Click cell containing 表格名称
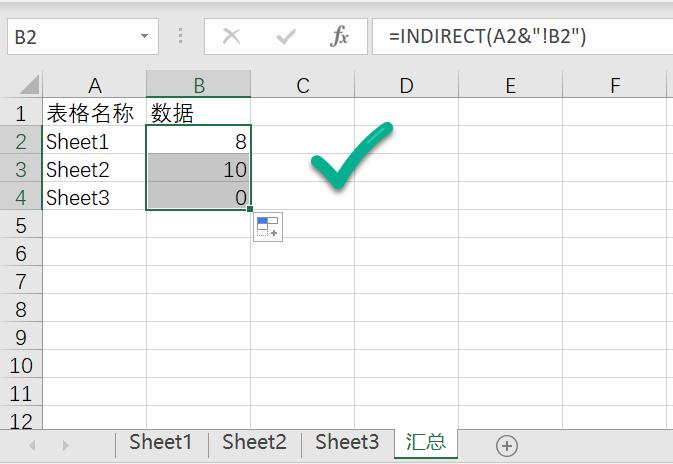This screenshot has width=673, height=464. click(x=94, y=113)
